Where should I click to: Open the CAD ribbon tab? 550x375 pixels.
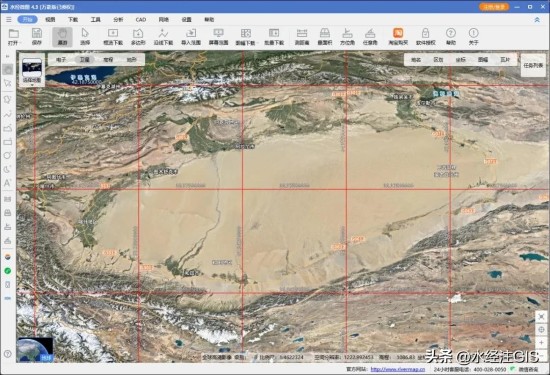point(141,20)
